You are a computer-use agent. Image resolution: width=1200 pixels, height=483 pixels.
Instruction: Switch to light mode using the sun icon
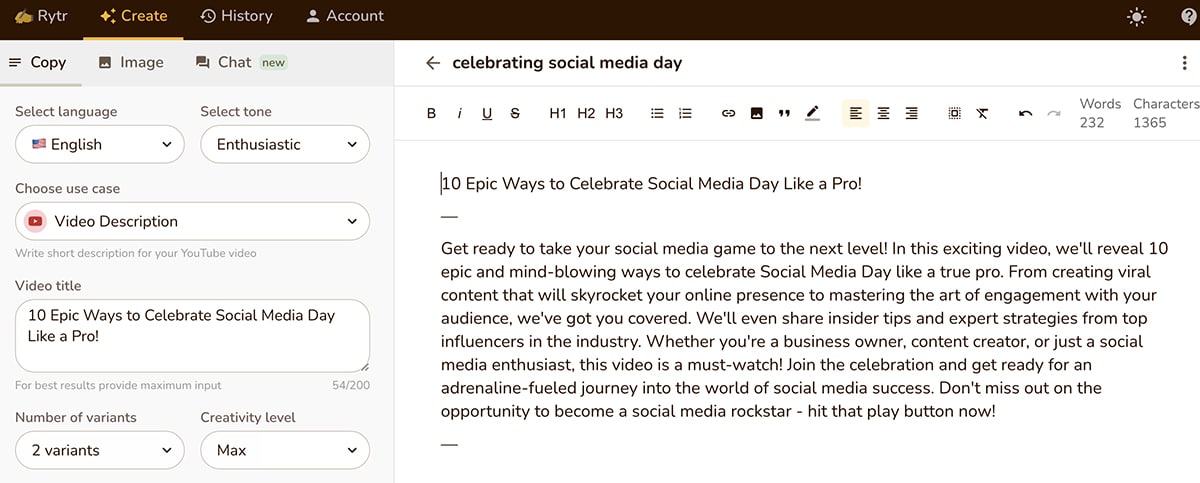1137,16
